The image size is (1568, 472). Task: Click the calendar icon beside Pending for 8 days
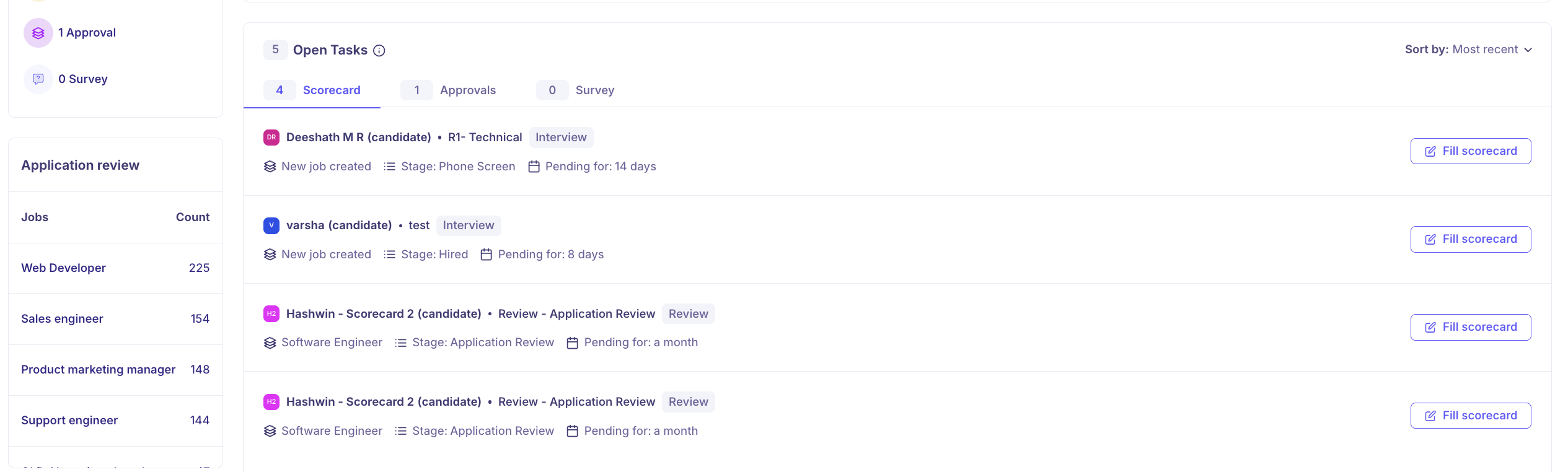click(x=487, y=255)
